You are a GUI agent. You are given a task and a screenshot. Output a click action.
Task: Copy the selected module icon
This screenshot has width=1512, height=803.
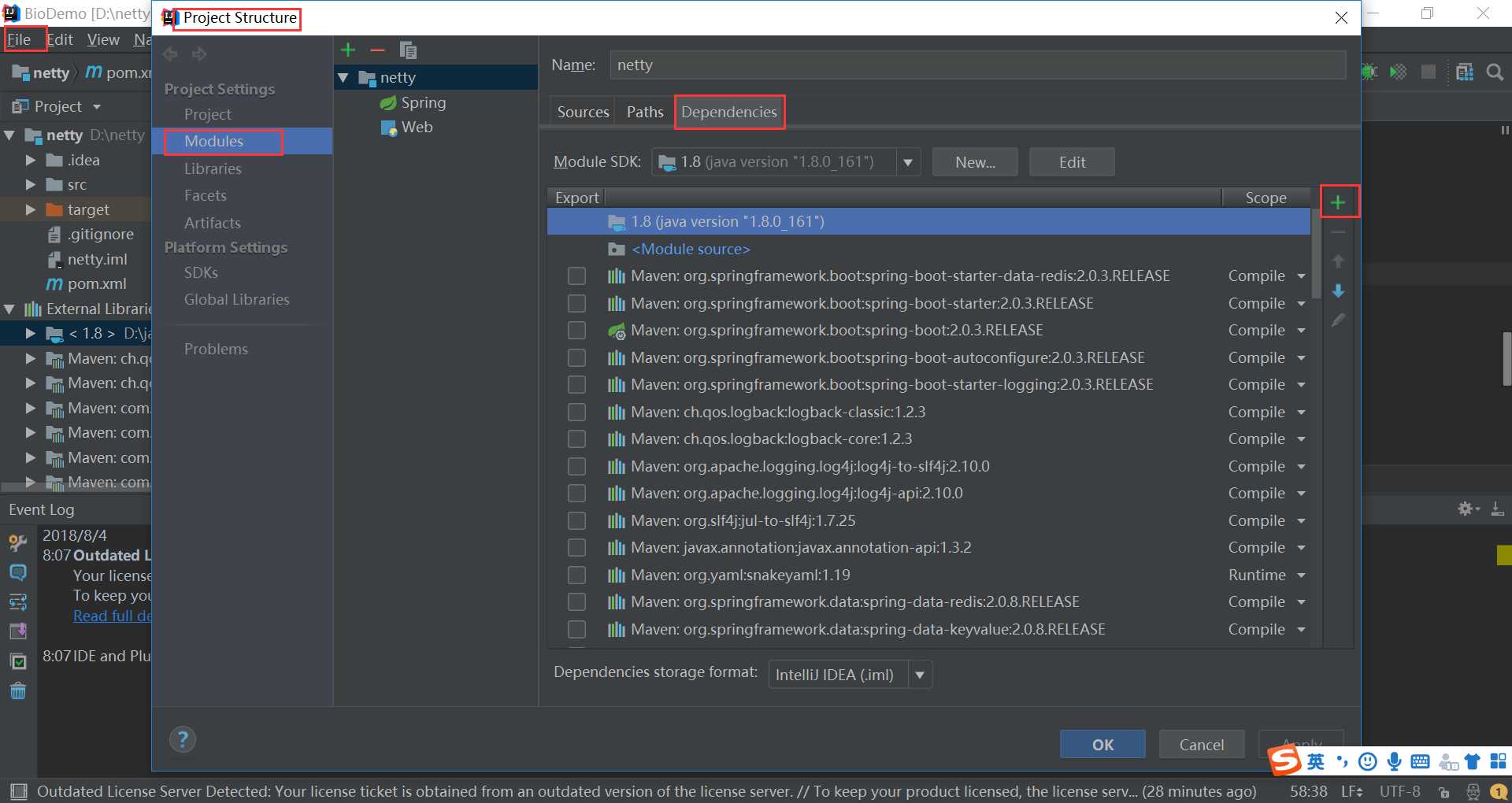[408, 50]
